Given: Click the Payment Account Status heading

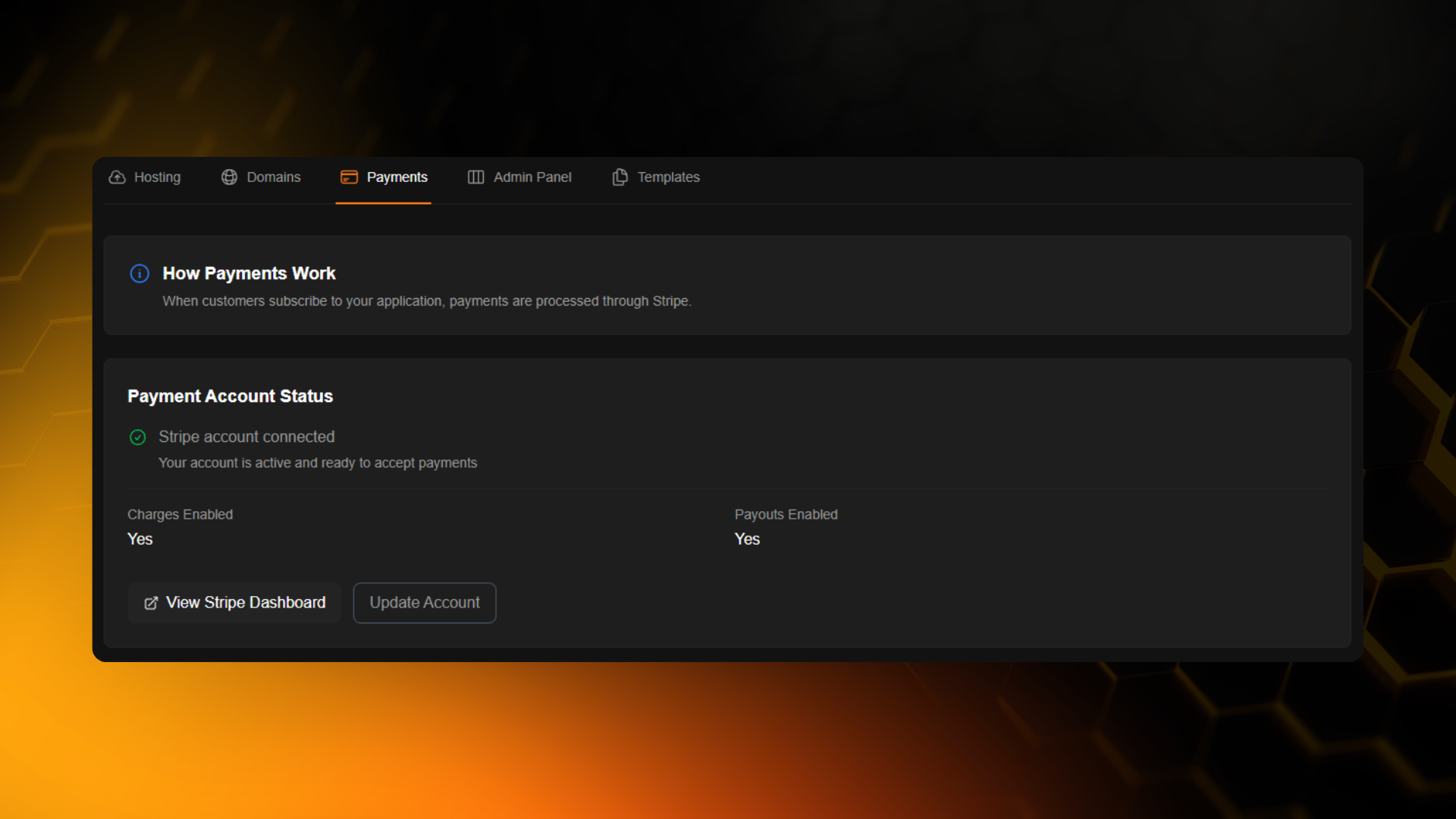Looking at the screenshot, I should click(230, 397).
